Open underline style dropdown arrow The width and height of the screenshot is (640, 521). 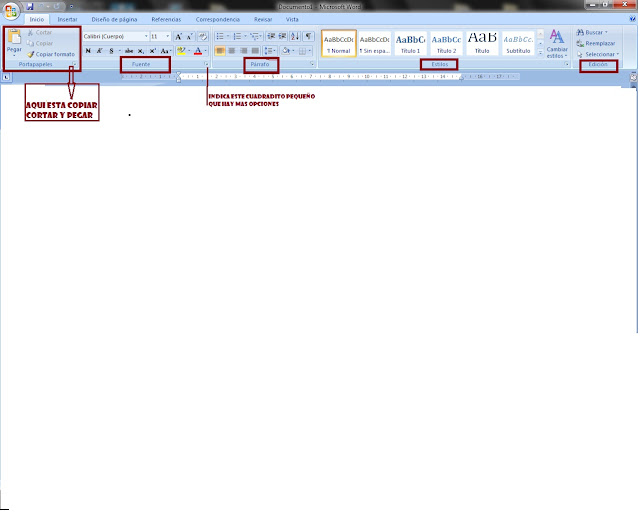tap(120, 51)
